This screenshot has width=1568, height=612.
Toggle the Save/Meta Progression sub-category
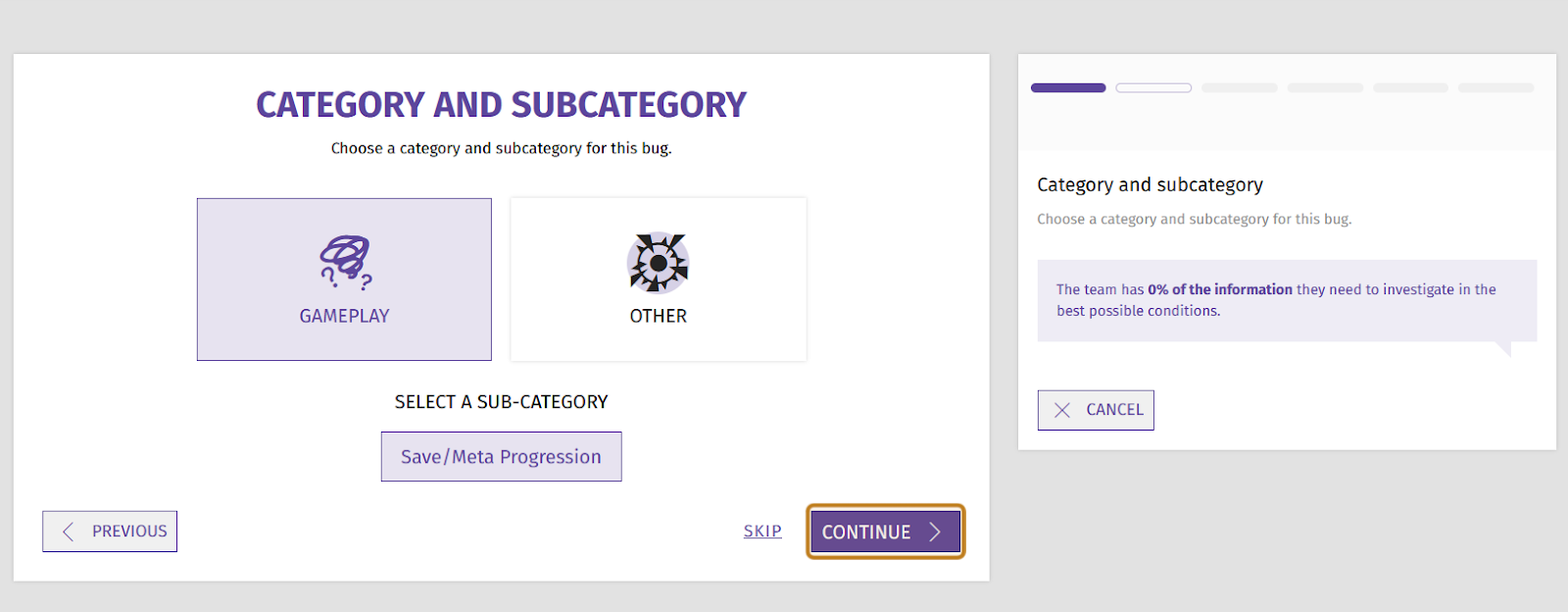click(x=501, y=457)
